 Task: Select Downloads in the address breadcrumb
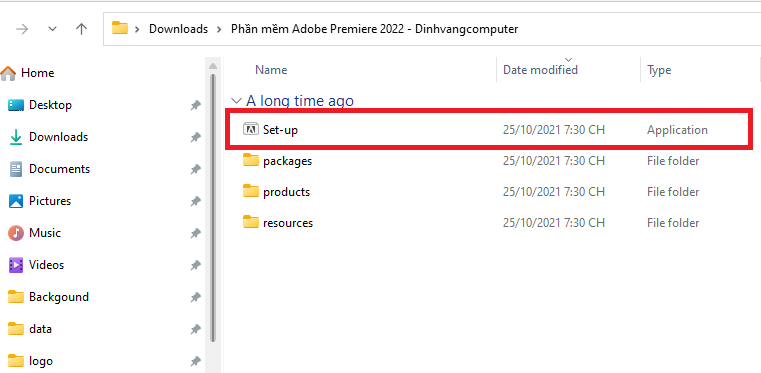point(178,29)
